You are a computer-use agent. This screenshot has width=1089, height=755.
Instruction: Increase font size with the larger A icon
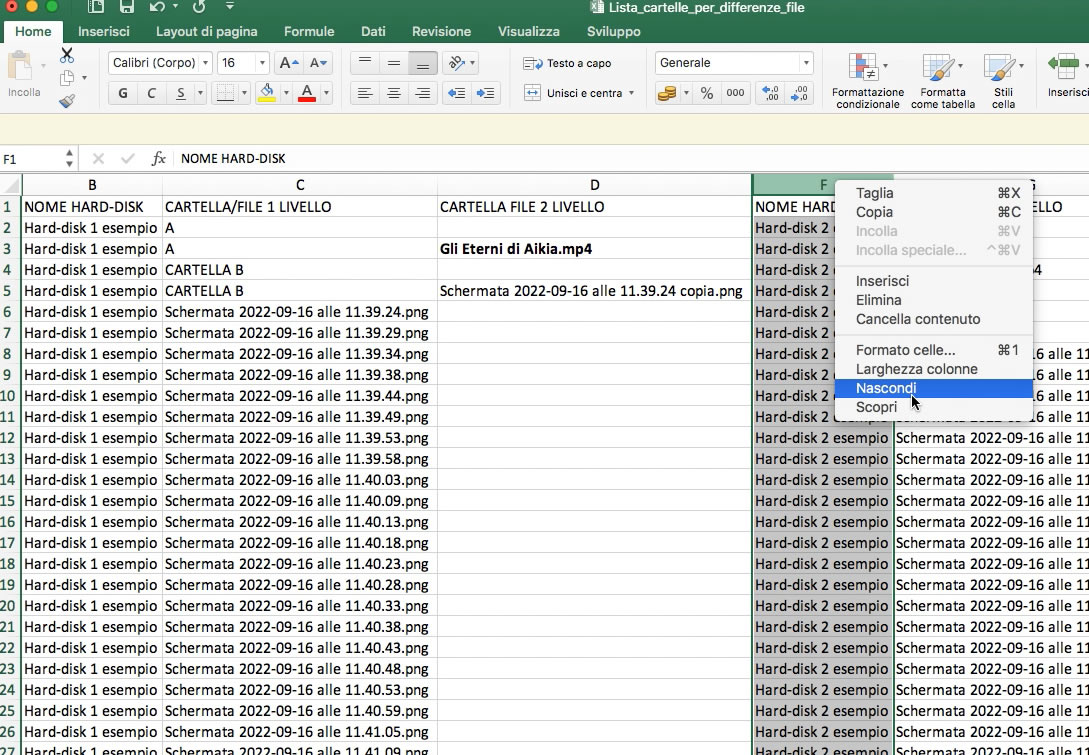click(x=288, y=63)
